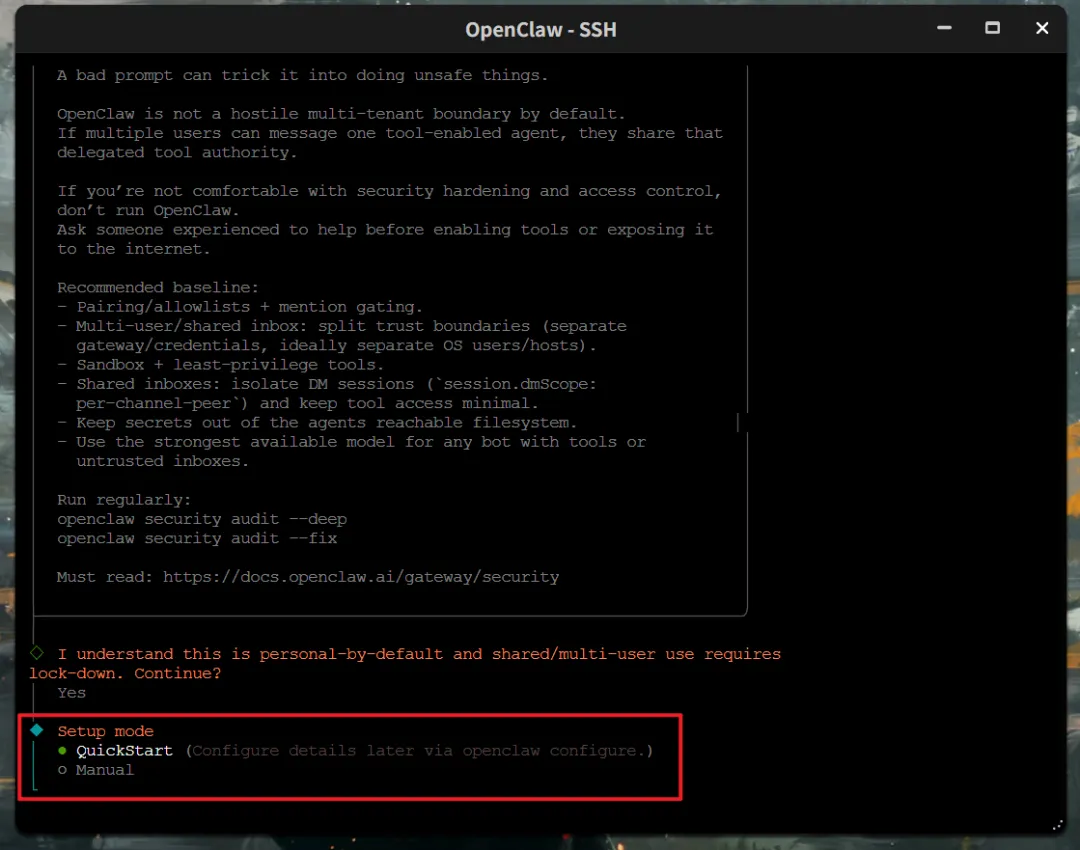This screenshot has height=850, width=1080.
Task: Click the 'A bad prompt can trick it' line
Action: pos(302,75)
